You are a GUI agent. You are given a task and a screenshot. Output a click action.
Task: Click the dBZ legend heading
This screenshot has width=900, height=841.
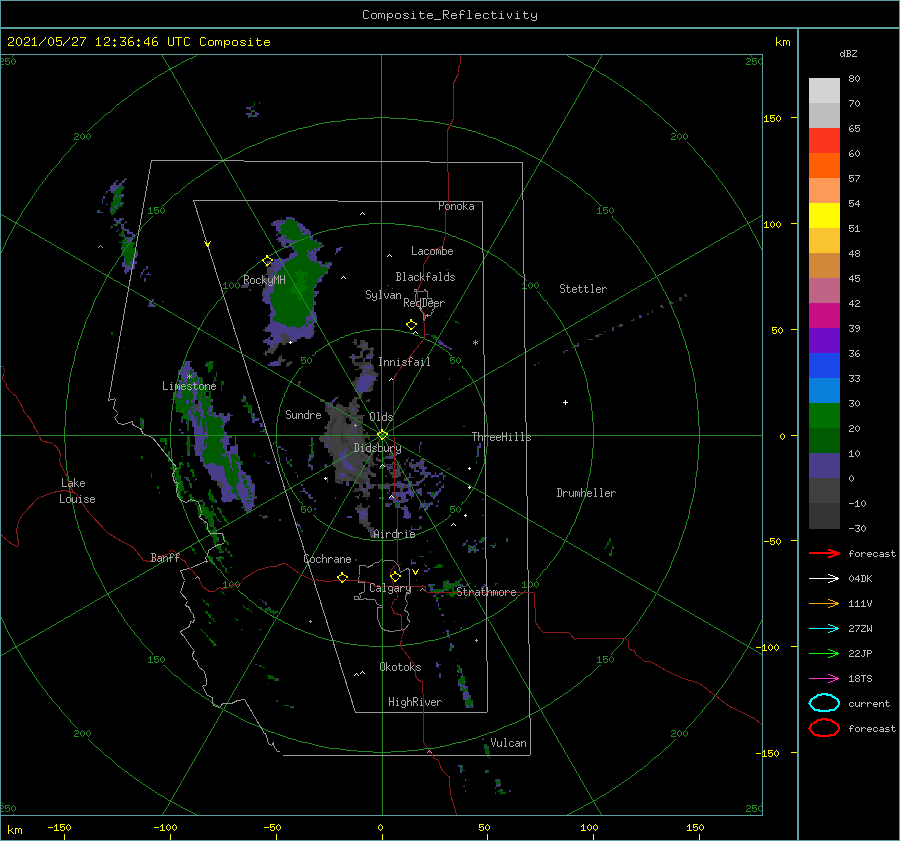tap(848, 53)
